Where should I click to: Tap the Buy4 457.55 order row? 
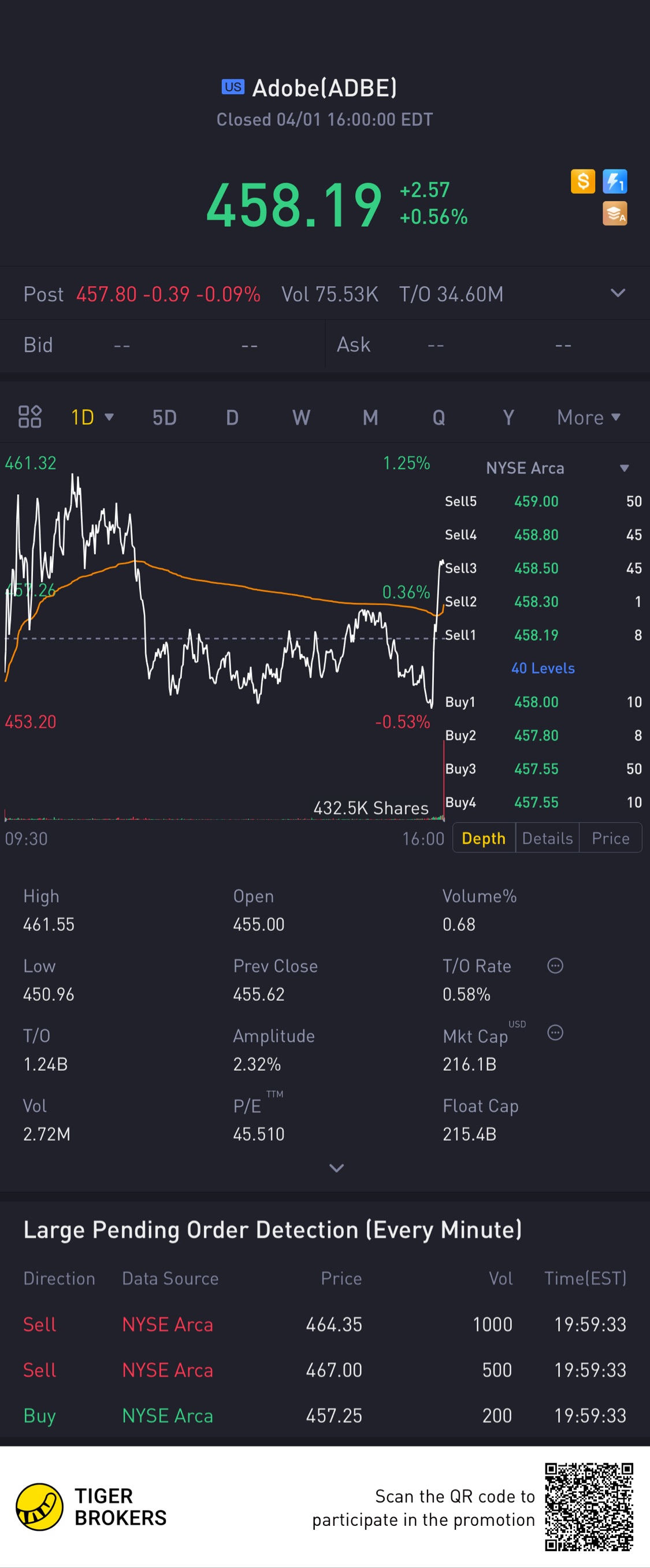click(543, 803)
